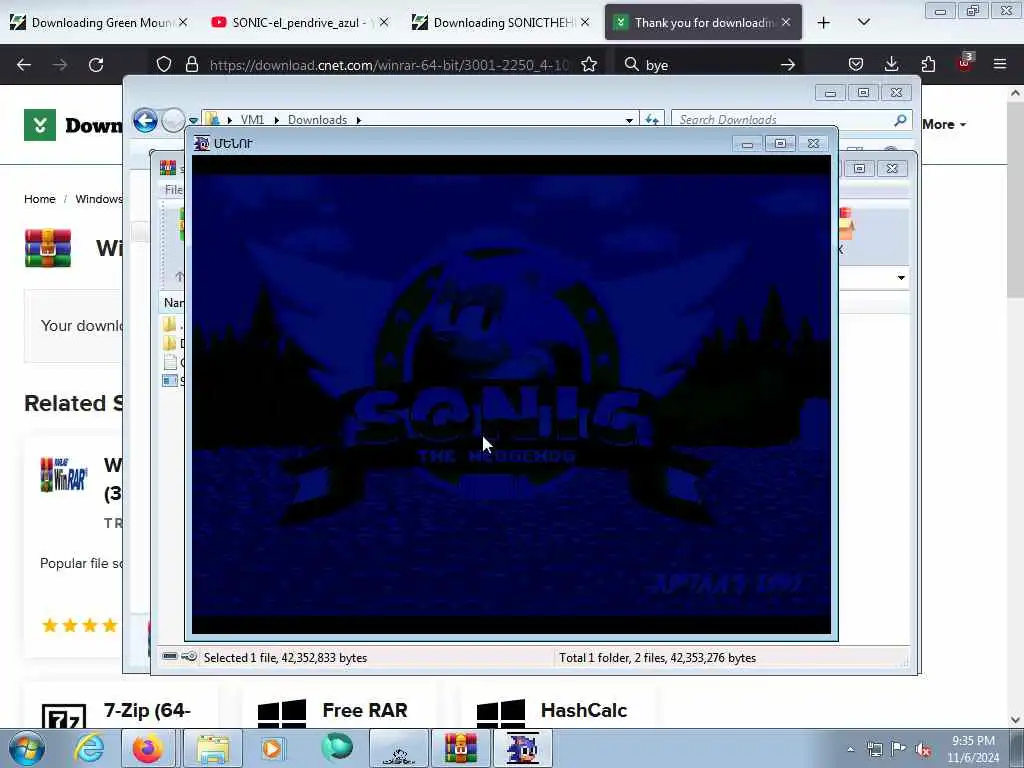
Task: Open the Firefox downloads panel
Action: click(x=891, y=64)
